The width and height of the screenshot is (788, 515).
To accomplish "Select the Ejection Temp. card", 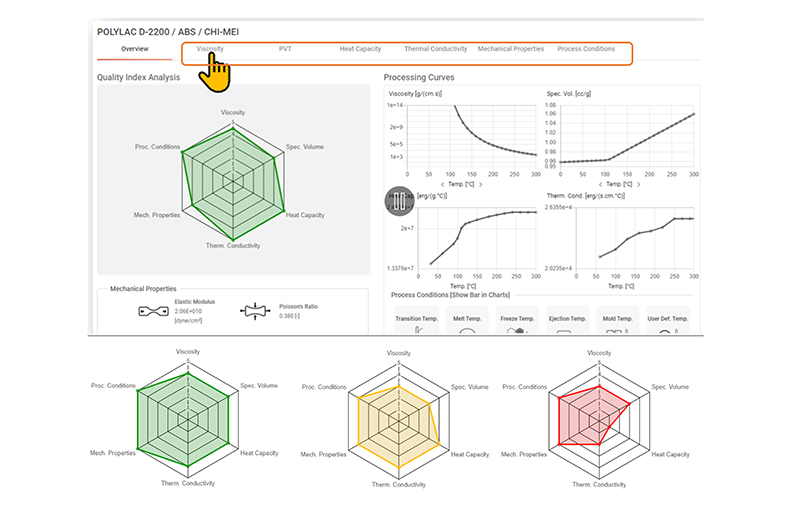I will point(567,320).
